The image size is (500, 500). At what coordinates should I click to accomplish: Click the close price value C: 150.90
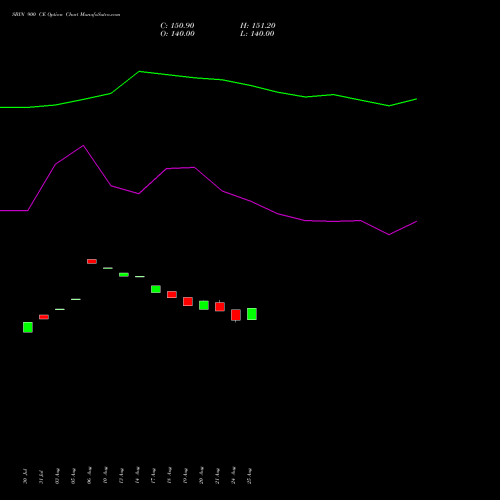pyautogui.click(x=177, y=26)
